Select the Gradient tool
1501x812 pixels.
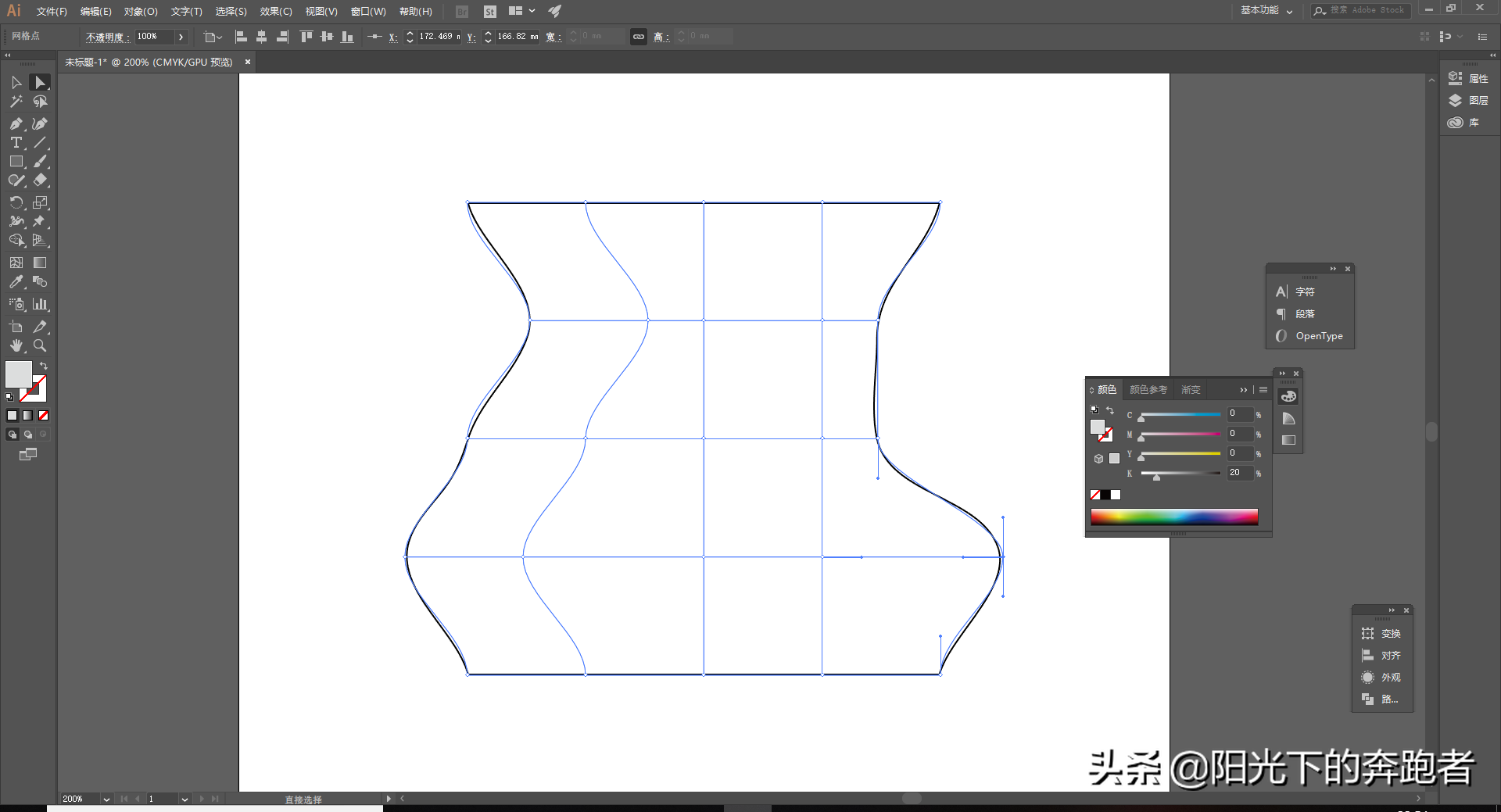coord(40,263)
